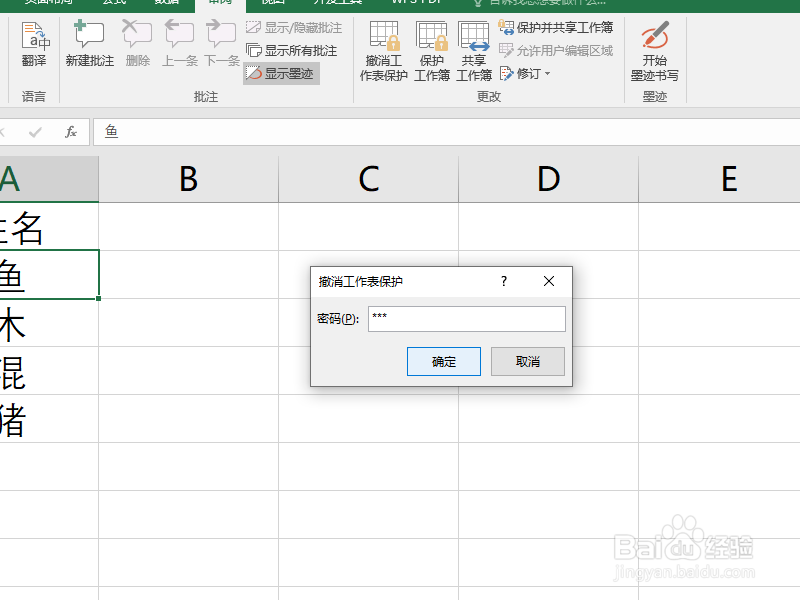Switch to the 视图 (View) tab

pos(273,5)
